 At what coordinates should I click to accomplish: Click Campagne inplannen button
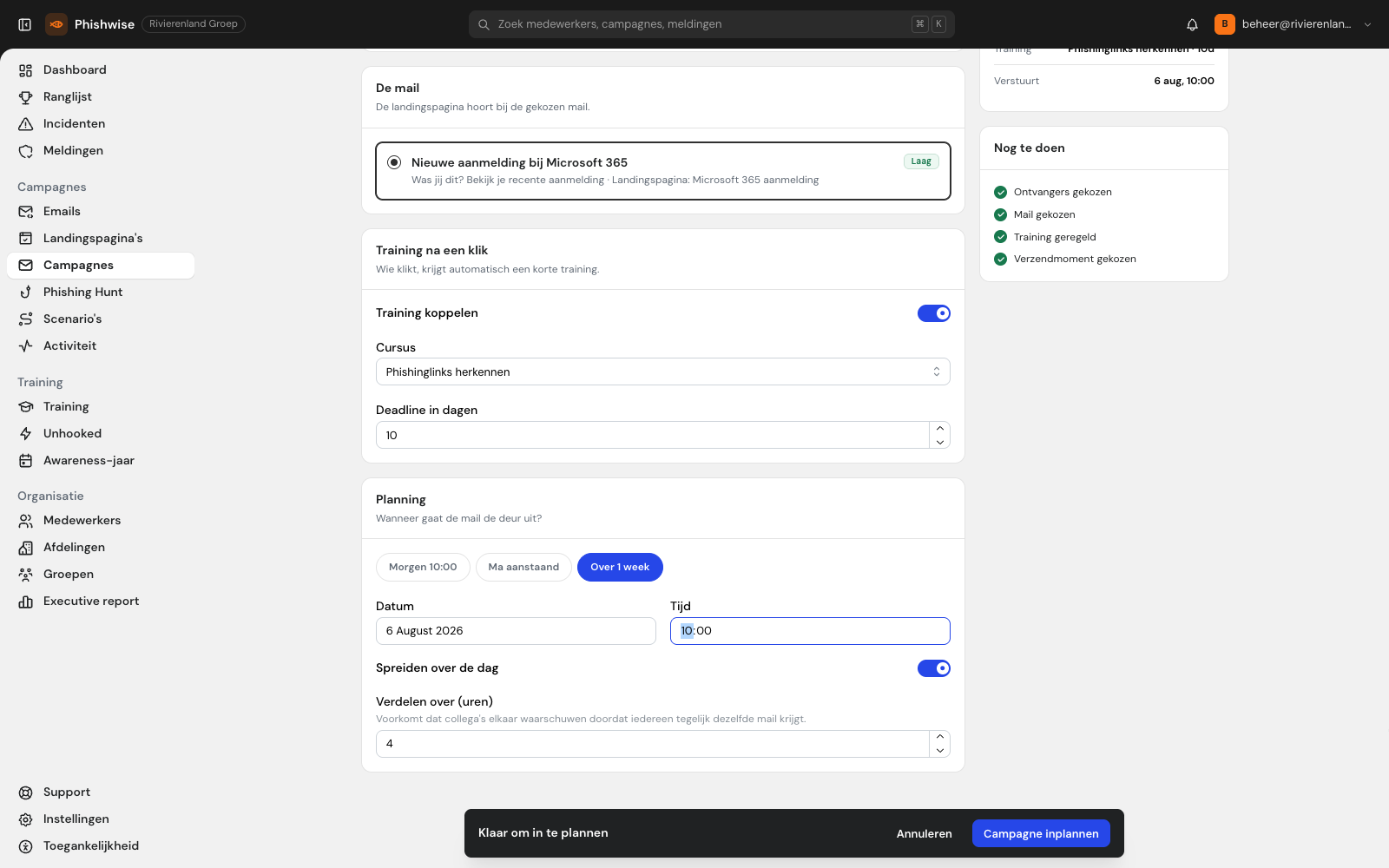1041,833
